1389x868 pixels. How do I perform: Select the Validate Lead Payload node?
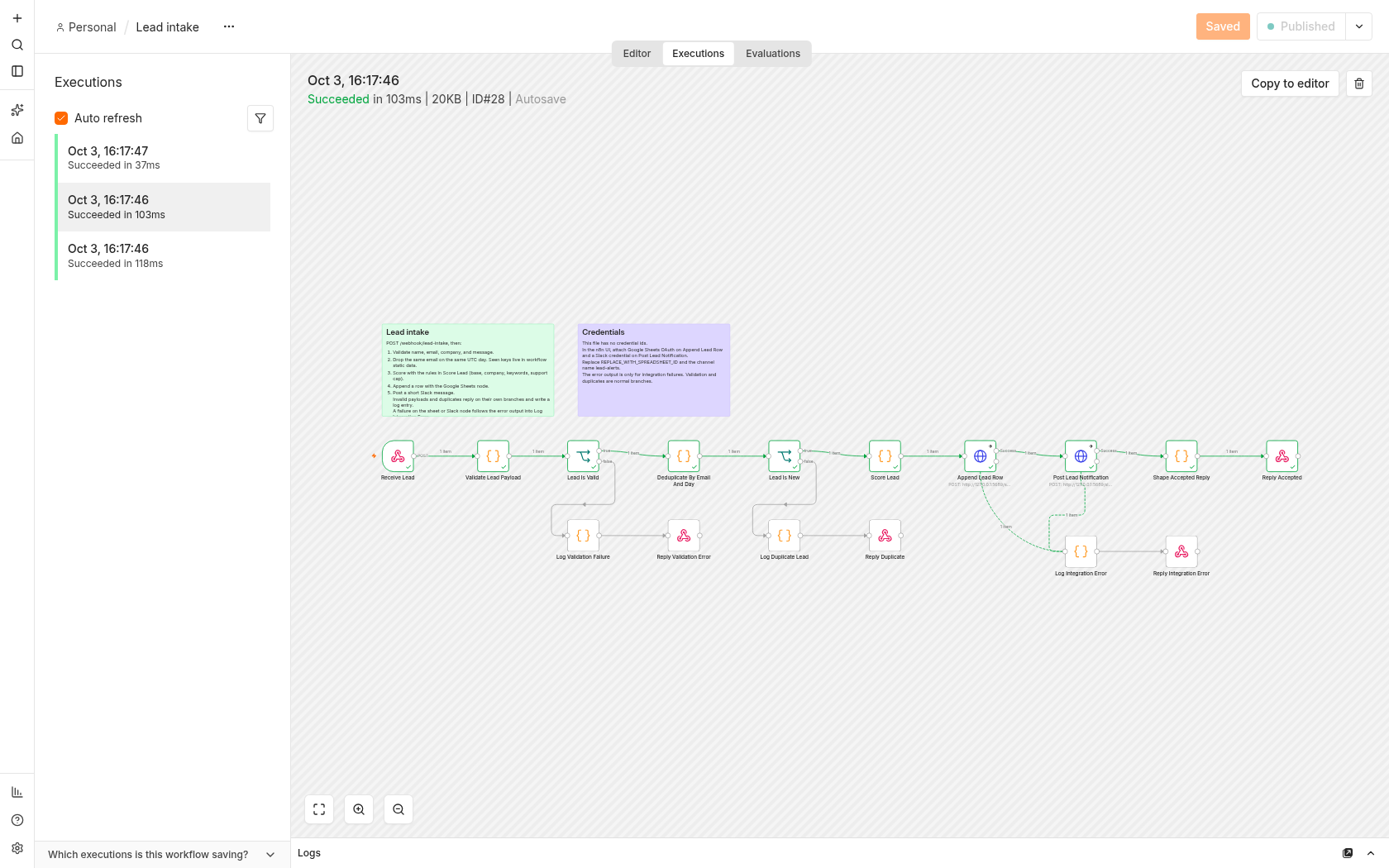(x=493, y=456)
